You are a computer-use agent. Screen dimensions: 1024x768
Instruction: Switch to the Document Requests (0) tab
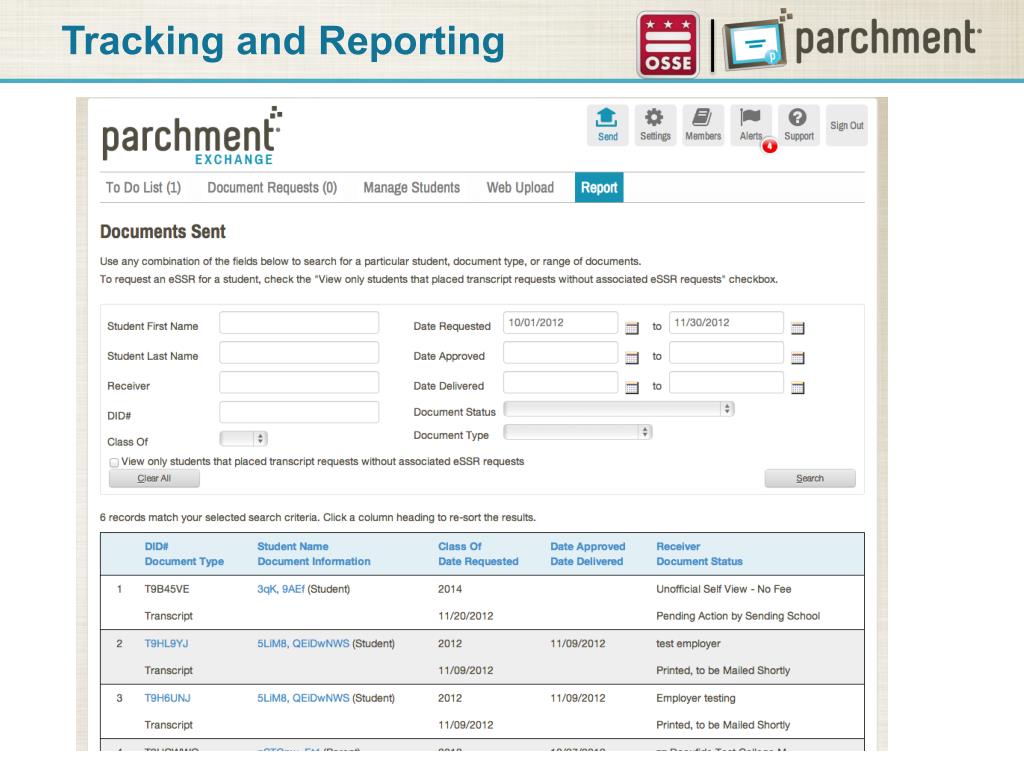click(272, 188)
